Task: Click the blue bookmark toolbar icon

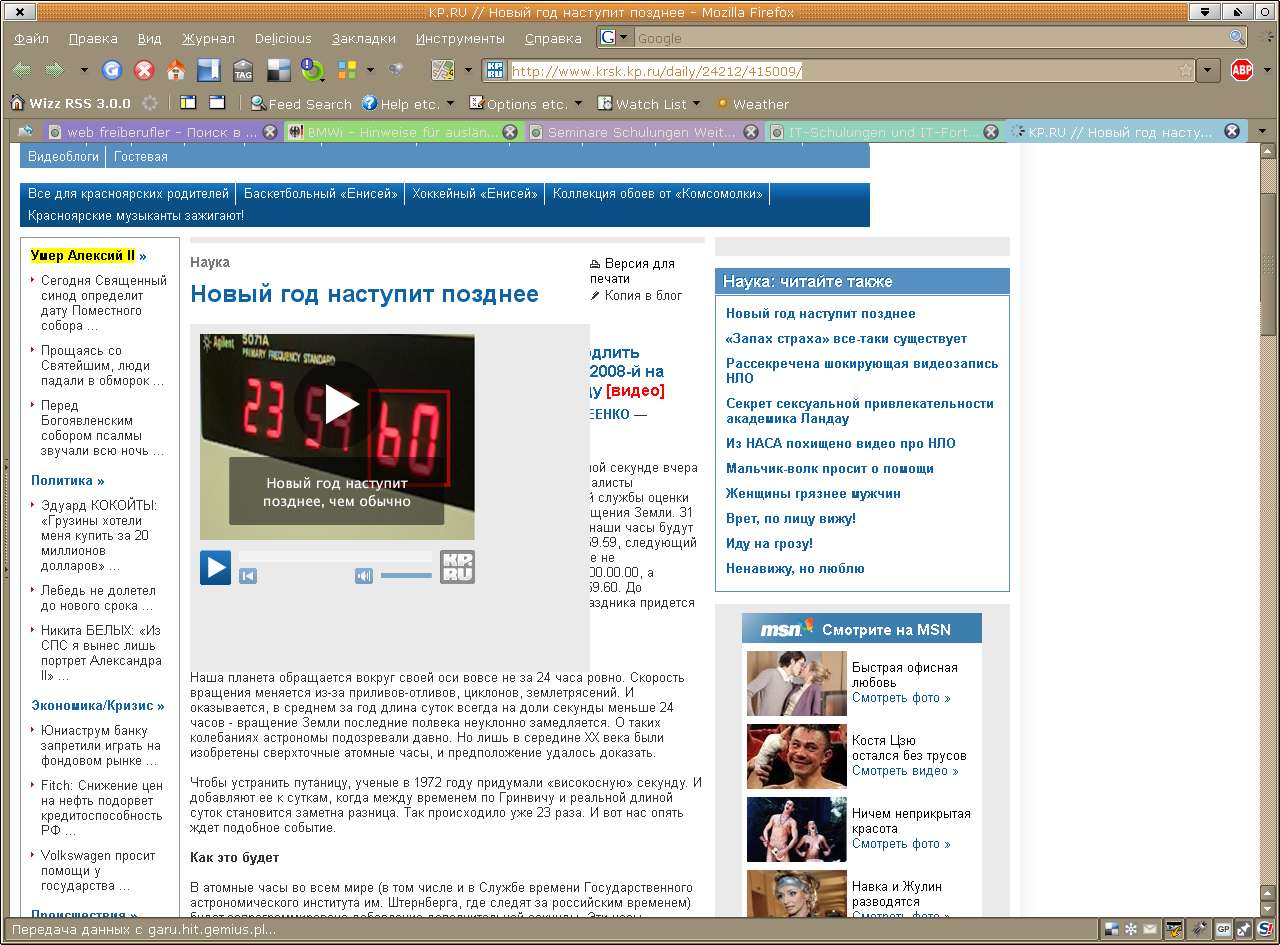Action: tap(208, 70)
